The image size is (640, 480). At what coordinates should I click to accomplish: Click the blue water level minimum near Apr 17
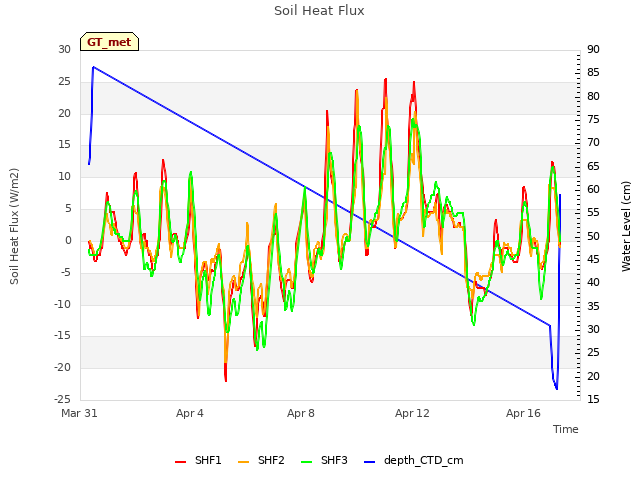tap(557, 389)
